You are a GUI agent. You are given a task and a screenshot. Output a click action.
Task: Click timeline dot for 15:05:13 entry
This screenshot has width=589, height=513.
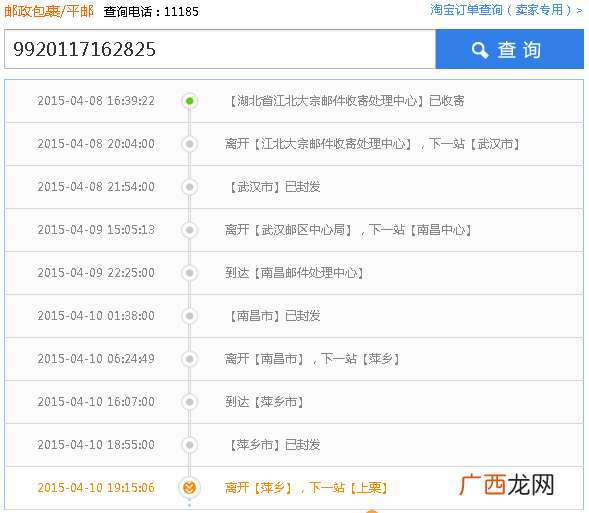(x=190, y=230)
